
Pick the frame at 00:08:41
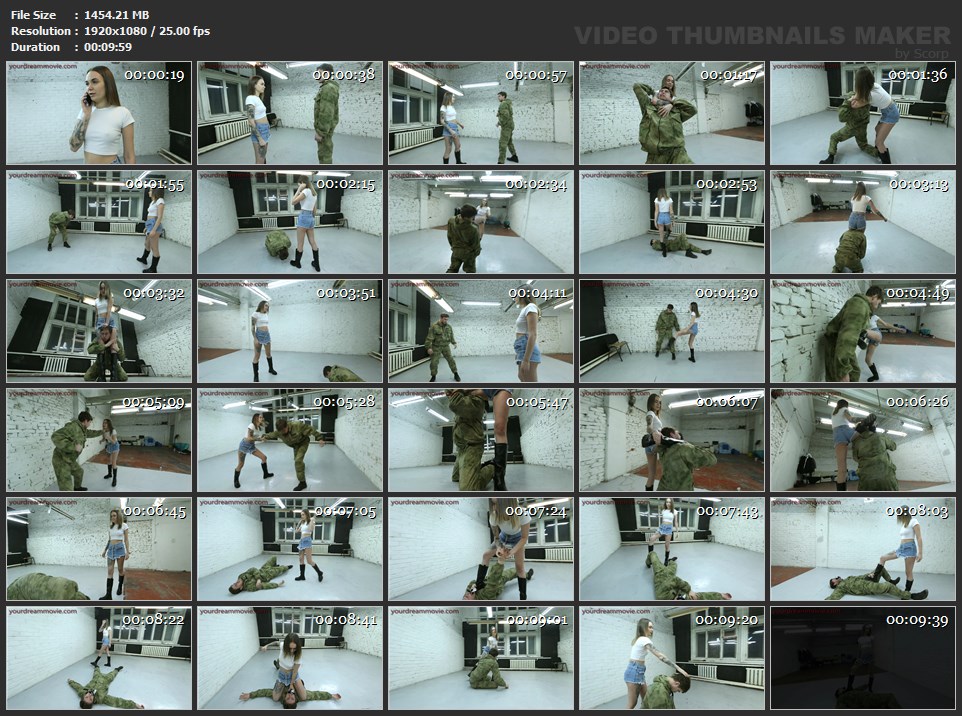coord(290,658)
